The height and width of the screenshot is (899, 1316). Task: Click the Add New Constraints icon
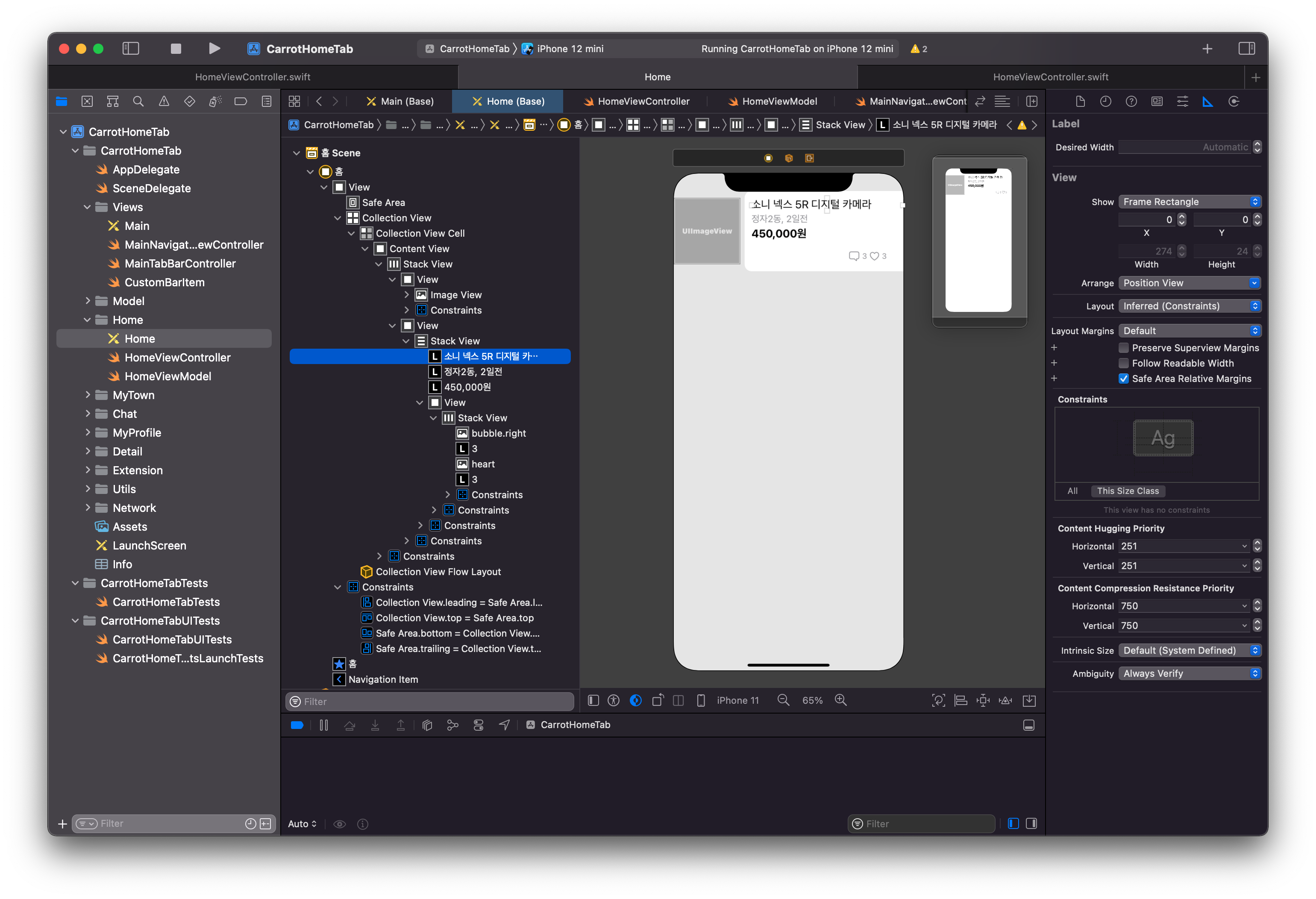[983, 700]
